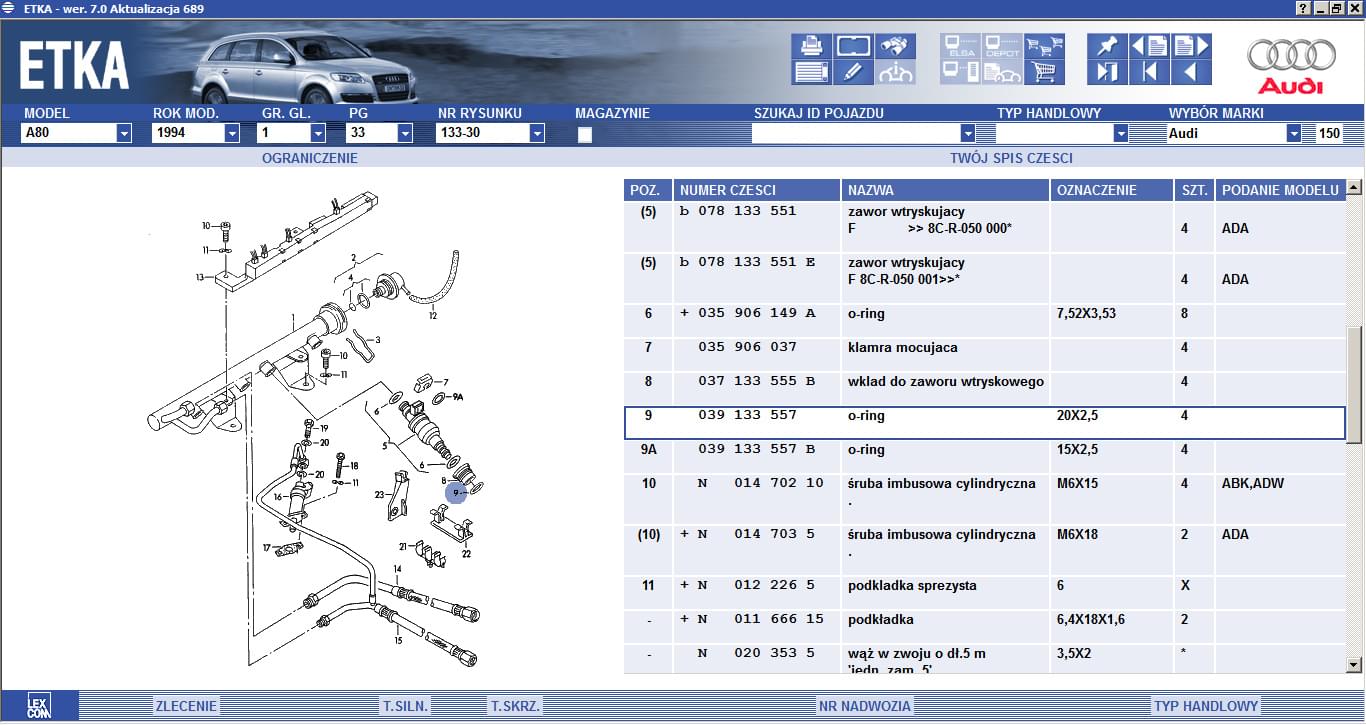
Task: Select the 'klamra mocujaca' row
Action: point(985,355)
